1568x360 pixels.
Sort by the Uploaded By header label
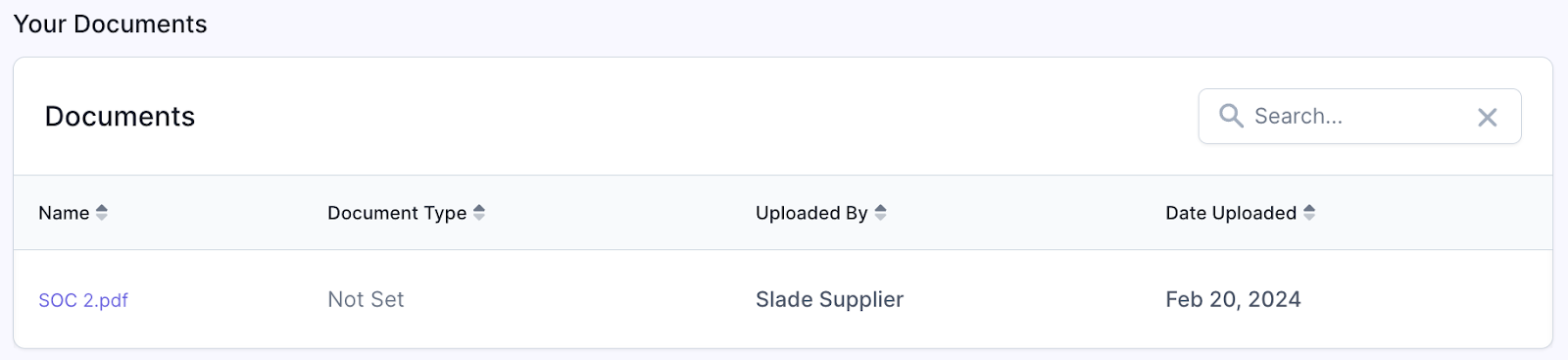811,213
